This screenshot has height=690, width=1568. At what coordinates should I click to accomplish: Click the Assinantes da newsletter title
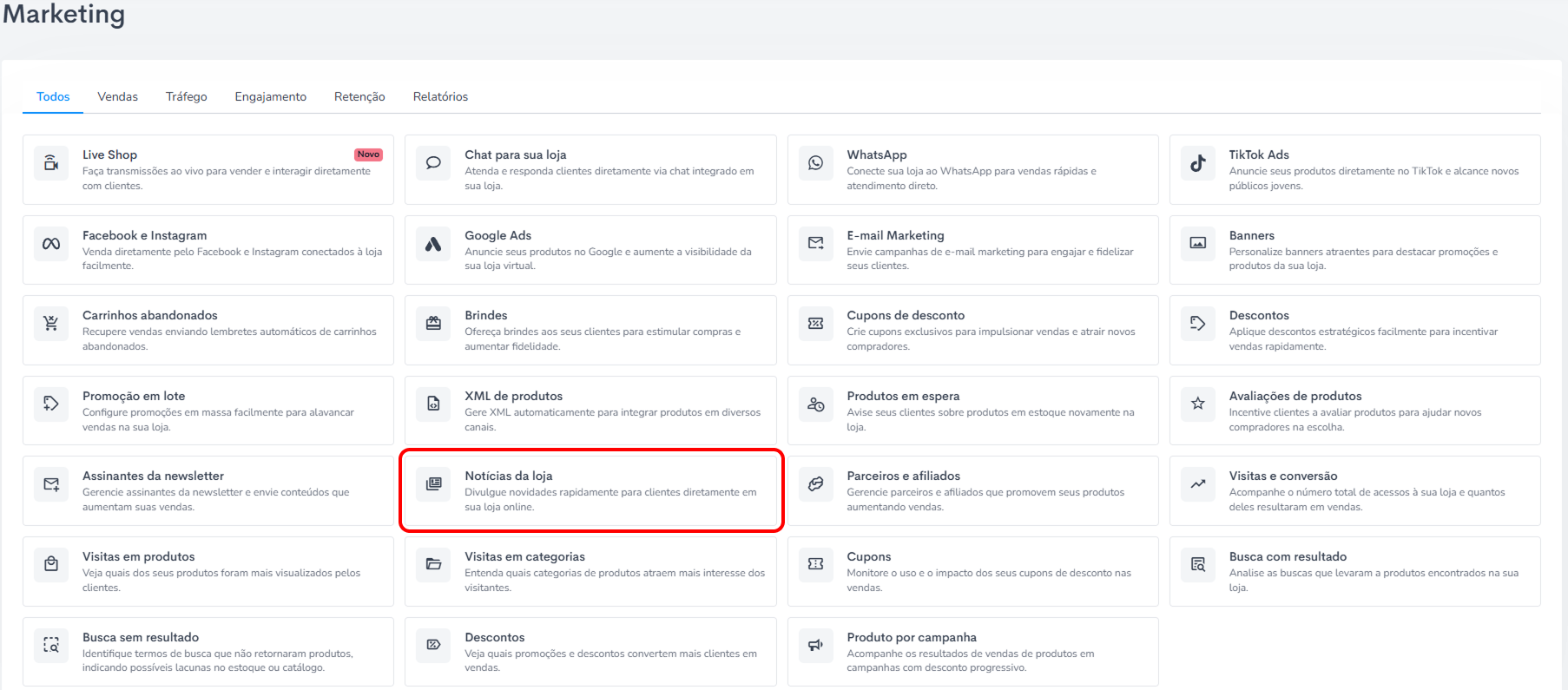click(x=153, y=476)
